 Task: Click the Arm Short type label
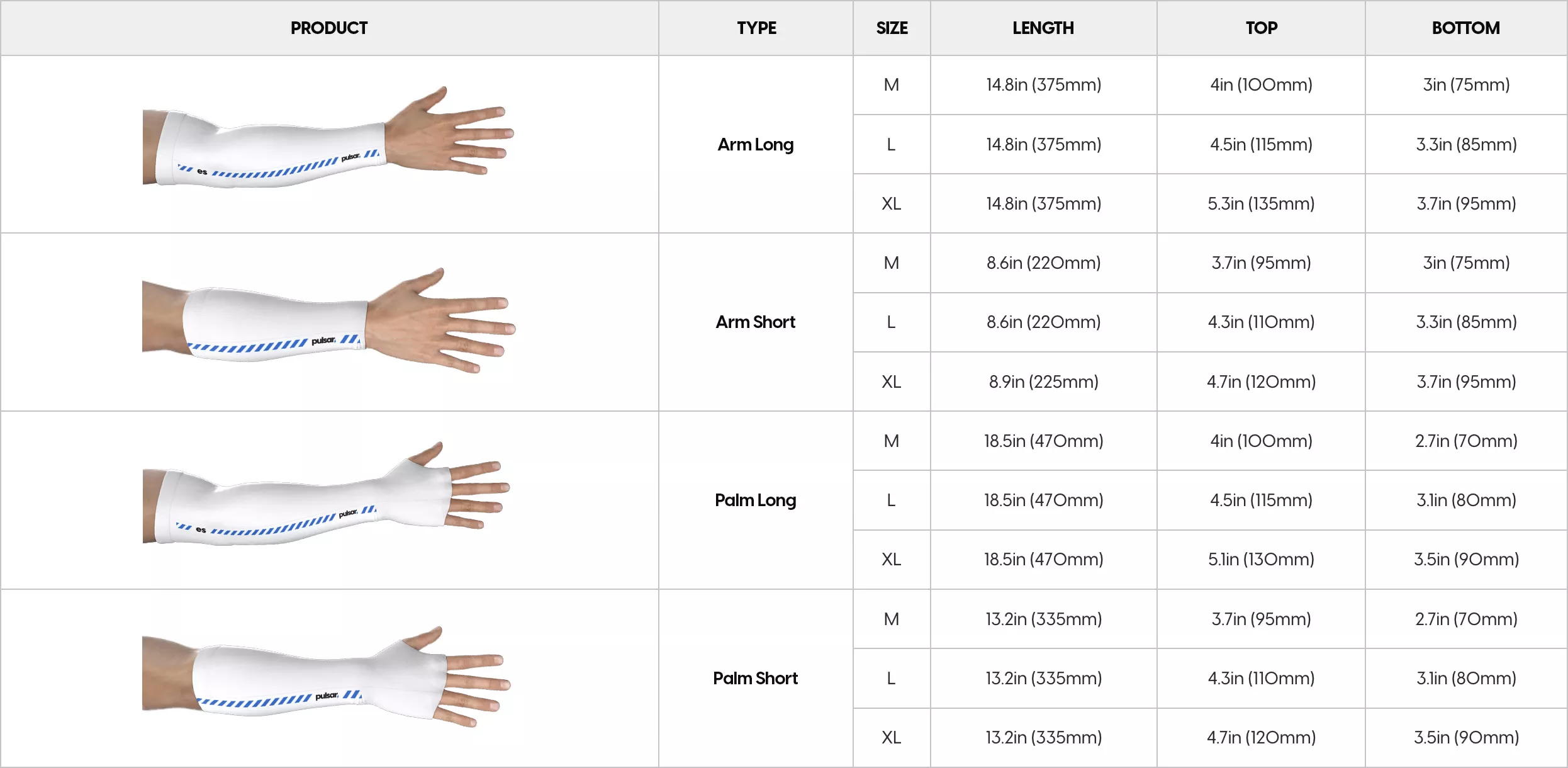[756, 322]
